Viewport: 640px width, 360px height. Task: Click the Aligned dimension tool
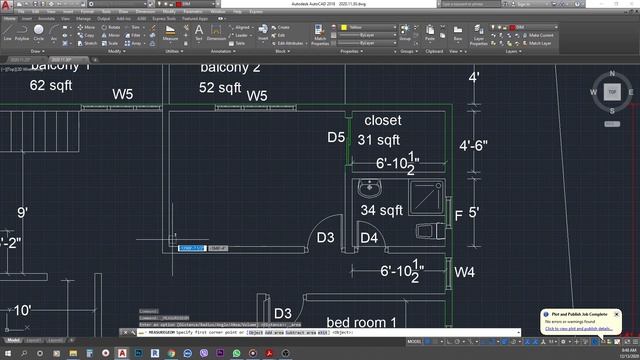pos(239,27)
